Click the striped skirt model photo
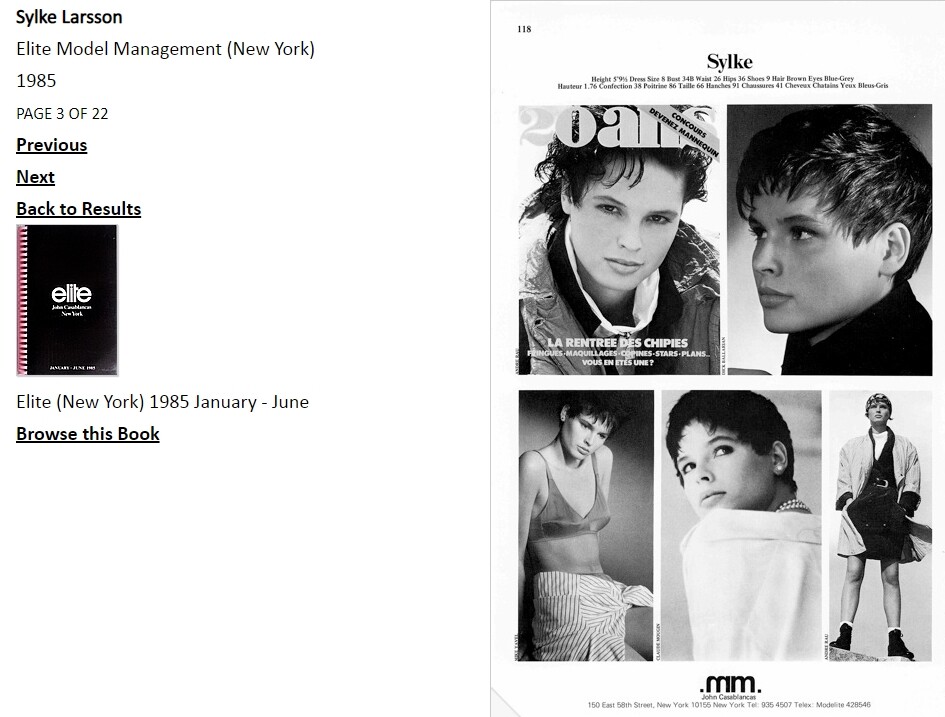The image size is (945, 717). (586, 525)
